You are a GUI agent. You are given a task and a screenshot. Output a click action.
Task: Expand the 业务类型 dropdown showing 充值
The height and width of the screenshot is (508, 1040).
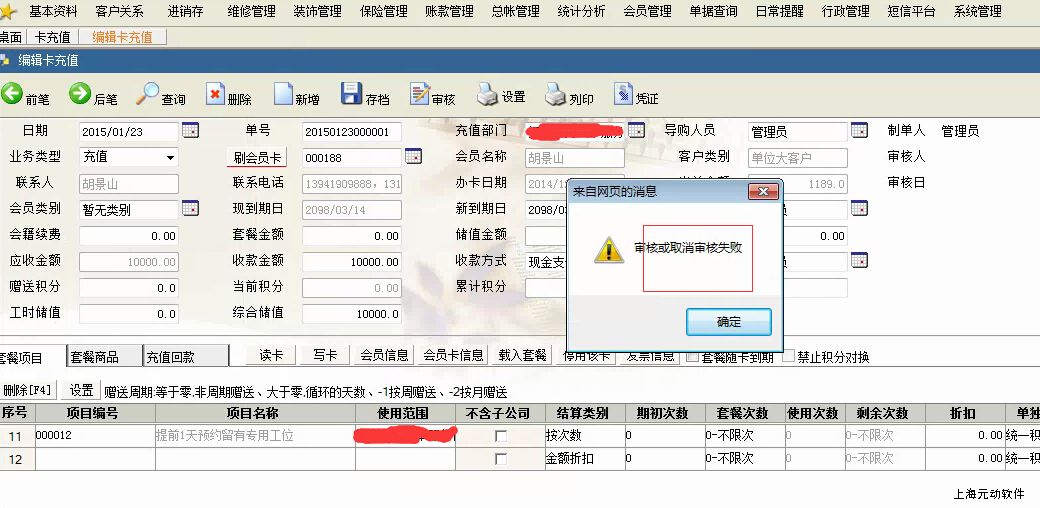click(170, 158)
